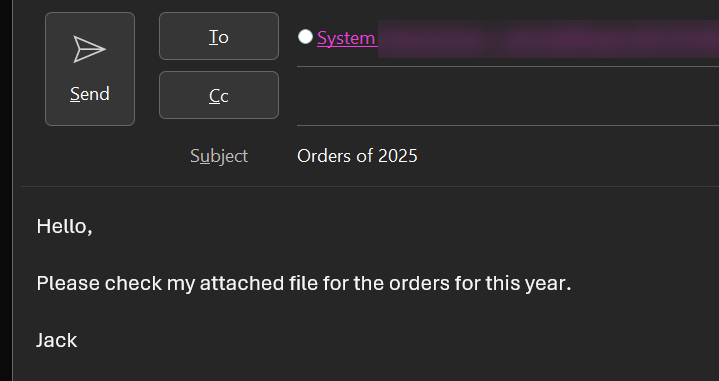
Task: Click the paper-plane Send icon
Action: [89, 49]
